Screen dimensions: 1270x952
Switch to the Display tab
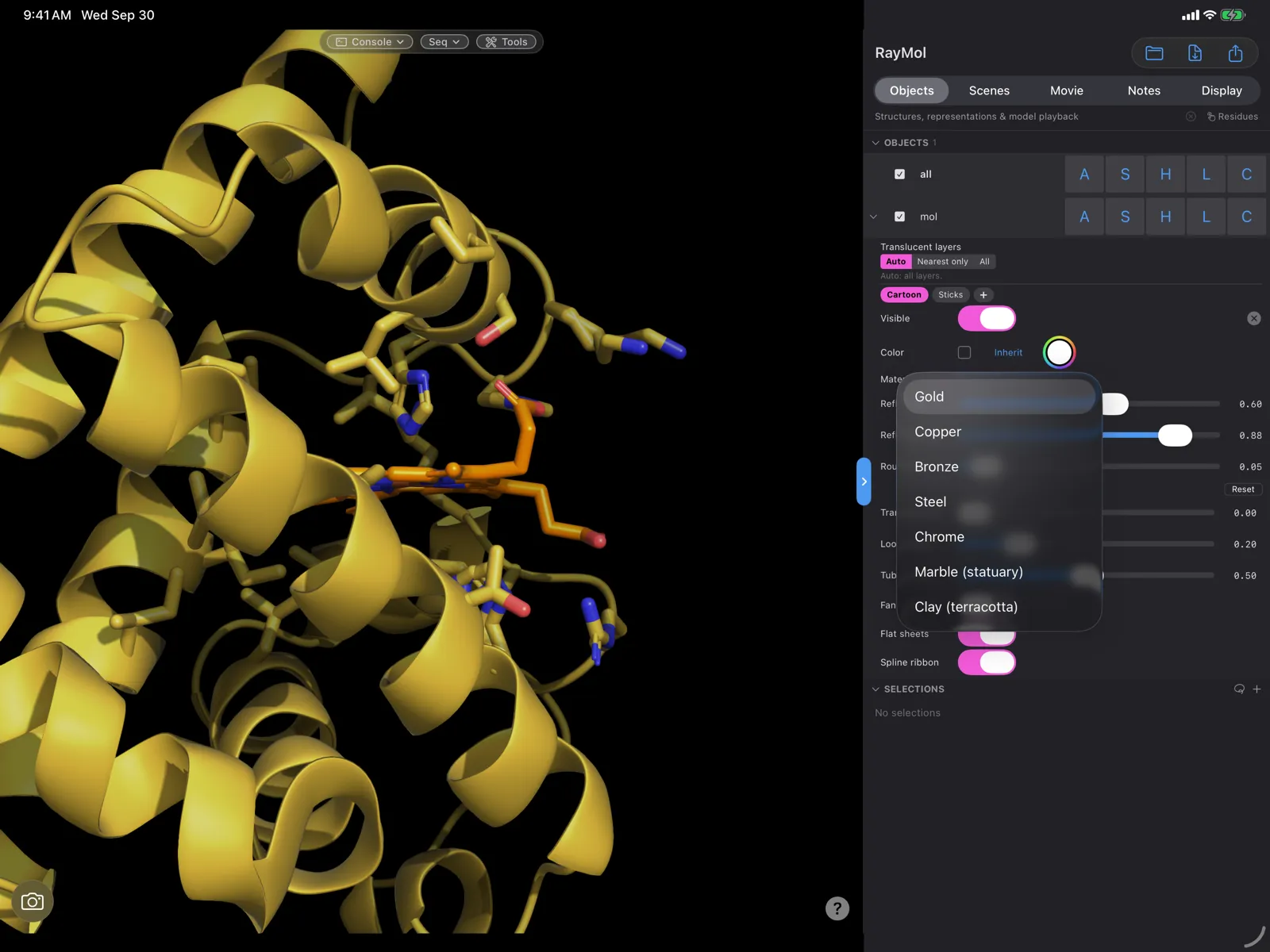pos(1222,90)
